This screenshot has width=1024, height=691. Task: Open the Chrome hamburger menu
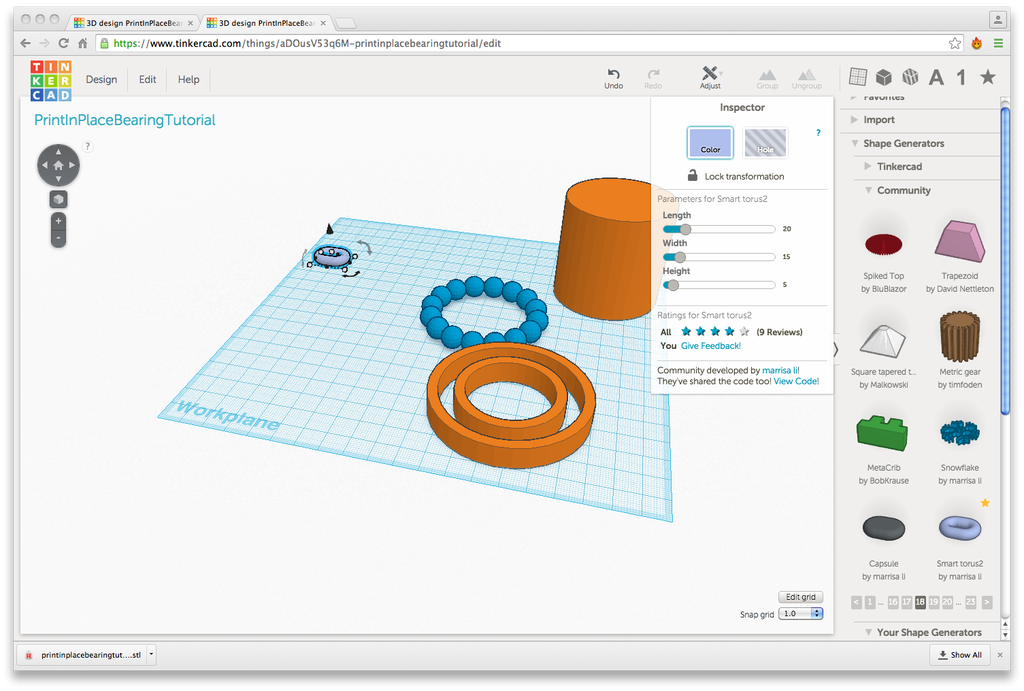(999, 43)
